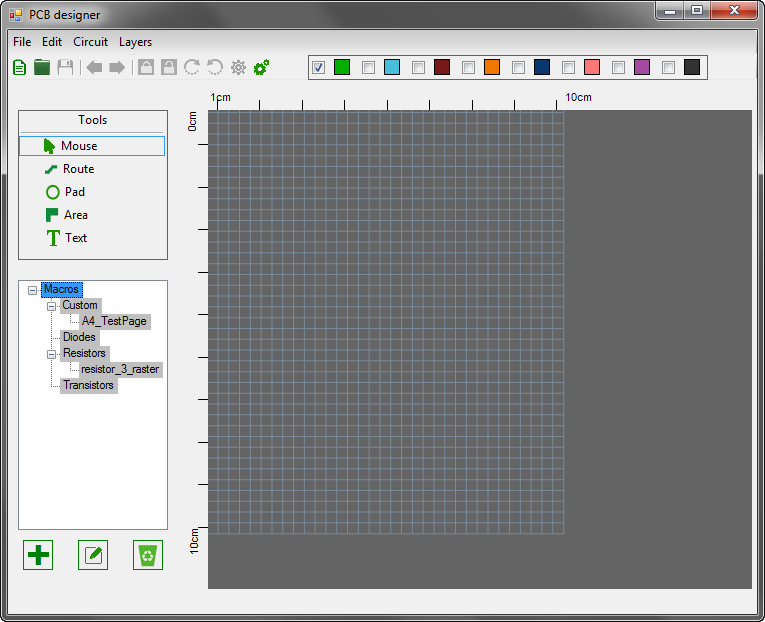The height and width of the screenshot is (622, 765).
Task: Select the Diodes category
Action: 79,337
